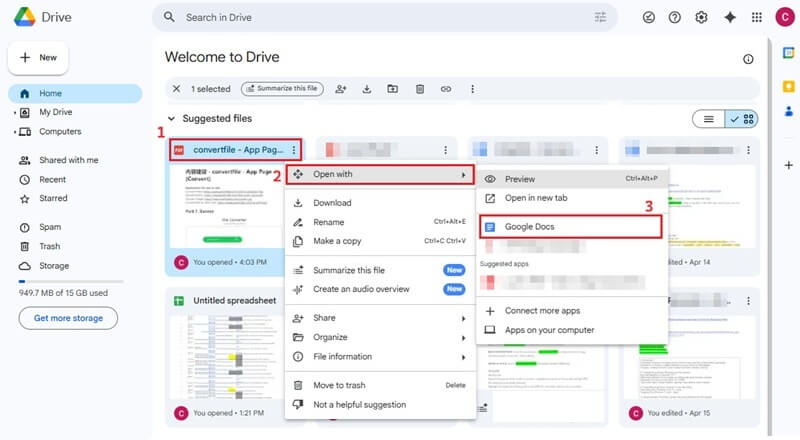The height and width of the screenshot is (440, 800).
Task: Select Preview in Open with submenu
Action: 572,179
